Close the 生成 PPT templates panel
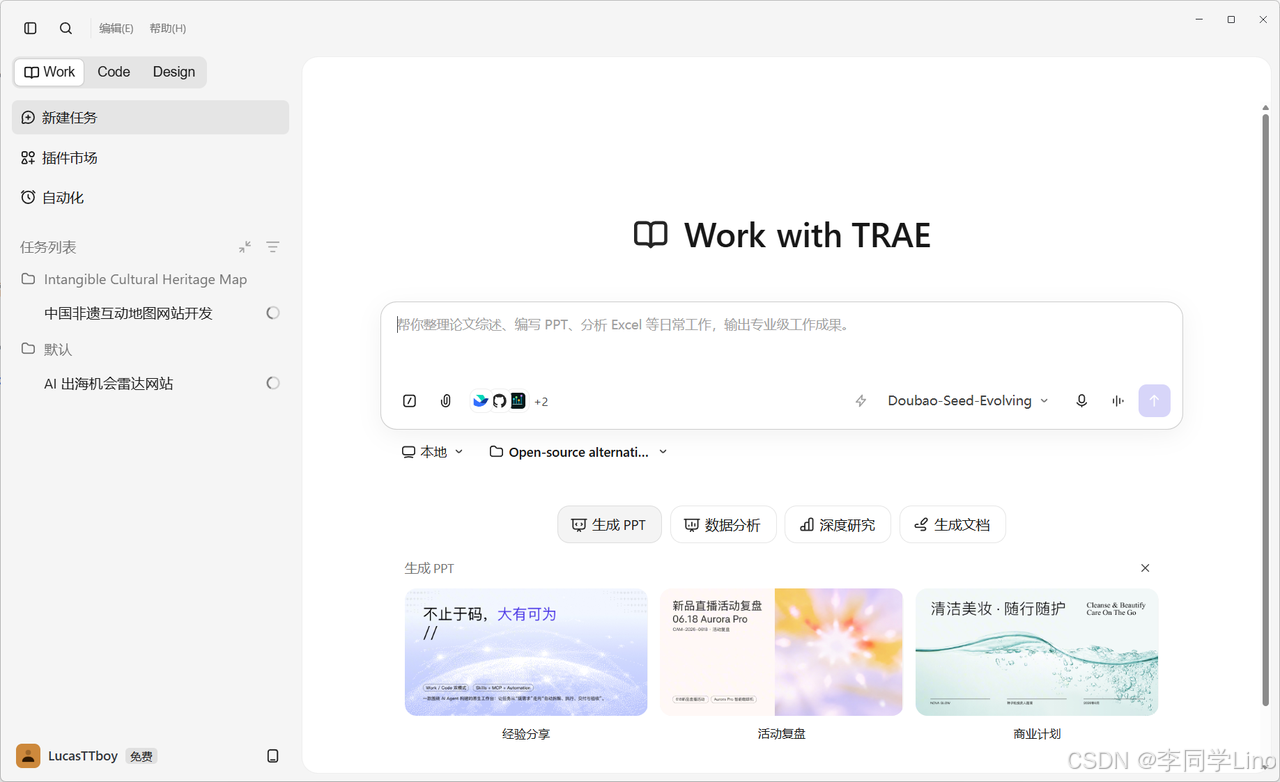This screenshot has height=782, width=1280. [1145, 568]
